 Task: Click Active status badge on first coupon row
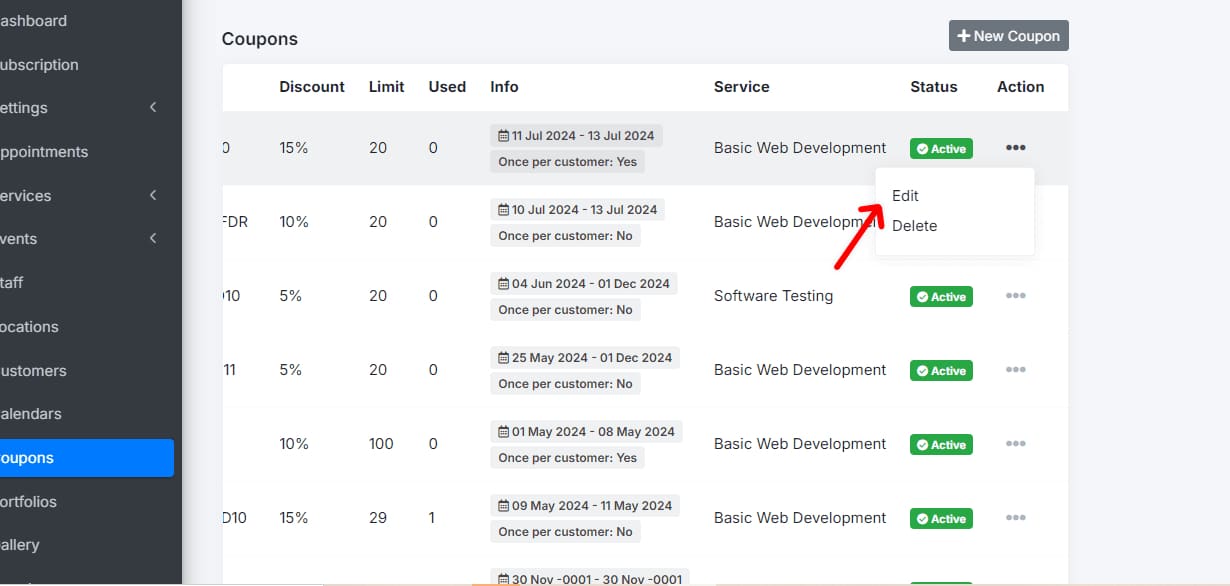click(940, 149)
